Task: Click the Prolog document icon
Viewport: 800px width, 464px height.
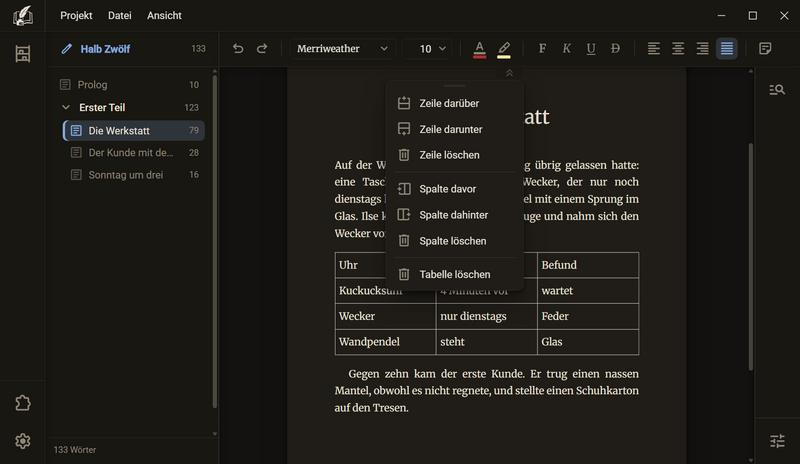Action: point(65,85)
